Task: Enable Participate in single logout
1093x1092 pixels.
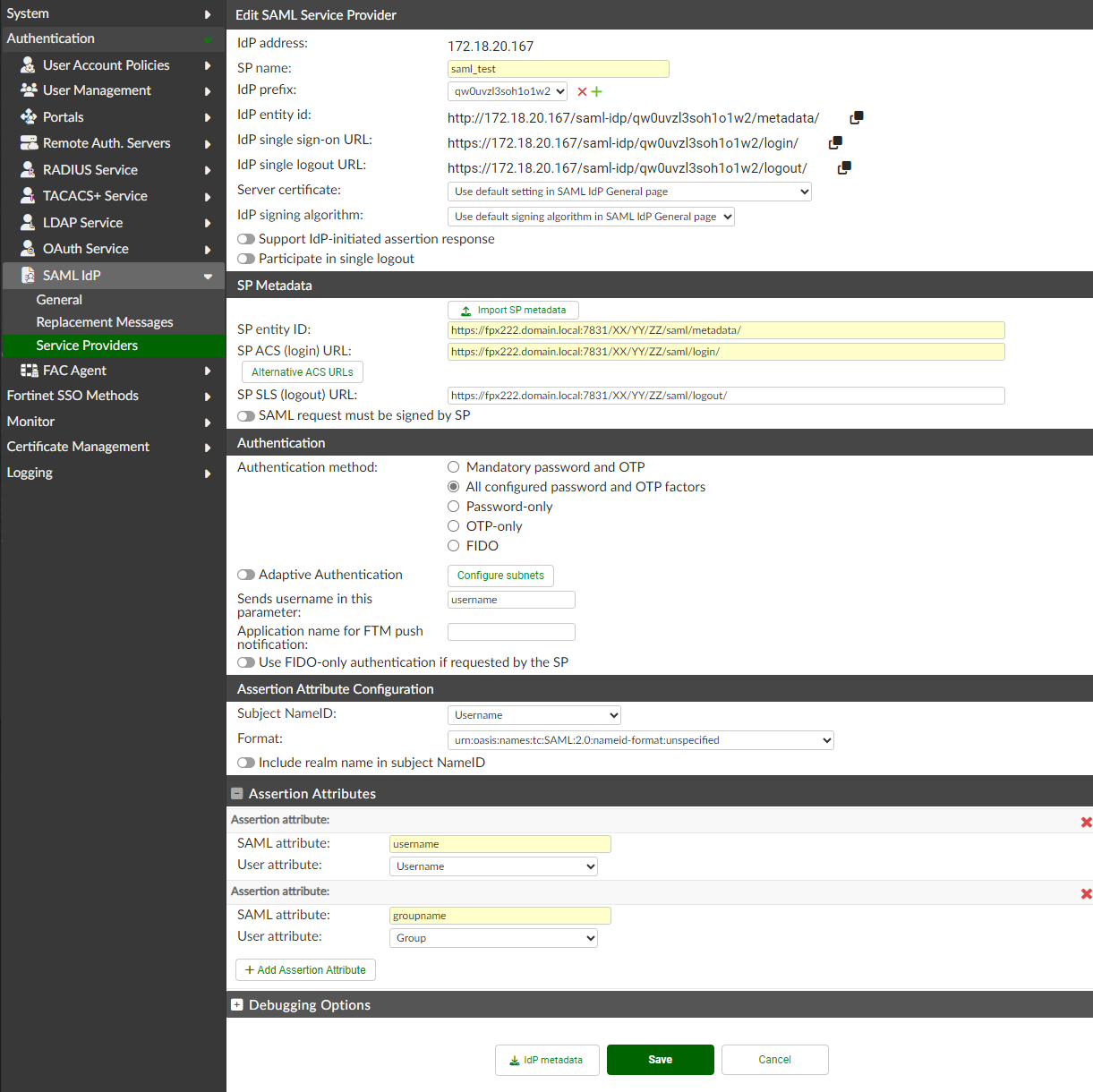Action: pyautogui.click(x=246, y=259)
